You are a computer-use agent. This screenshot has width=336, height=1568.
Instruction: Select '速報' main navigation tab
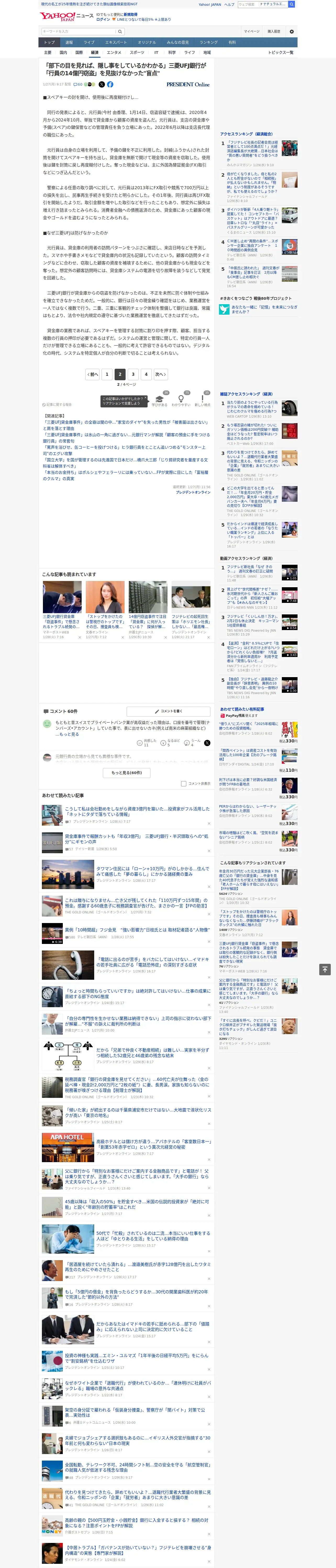[69, 43]
